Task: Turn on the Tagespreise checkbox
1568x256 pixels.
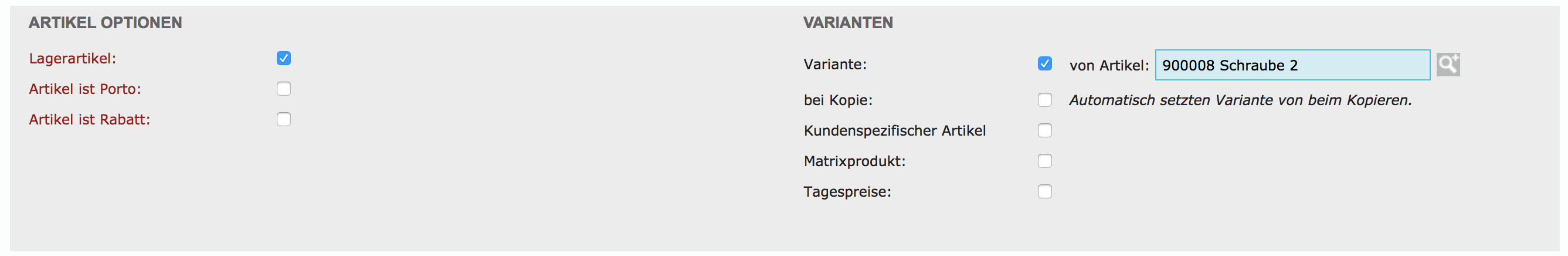Action: click(1044, 191)
